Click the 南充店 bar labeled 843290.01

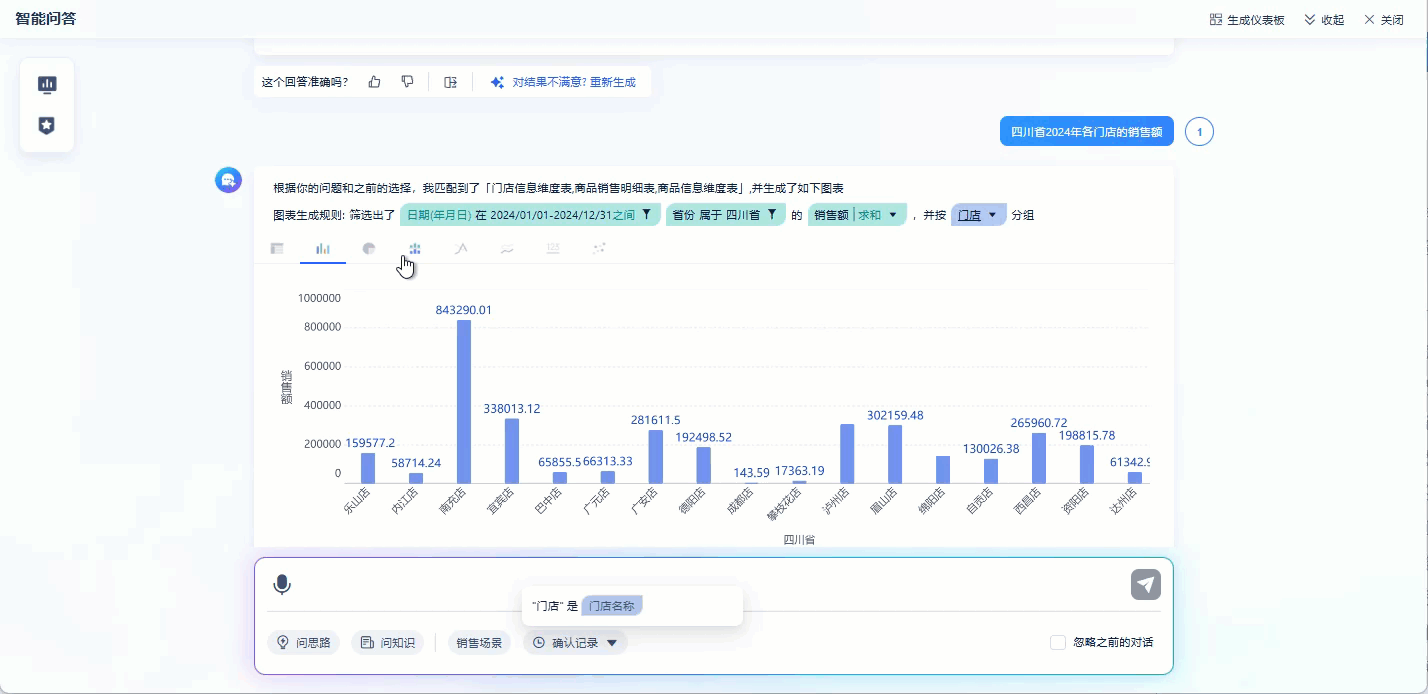coord(464,401)
